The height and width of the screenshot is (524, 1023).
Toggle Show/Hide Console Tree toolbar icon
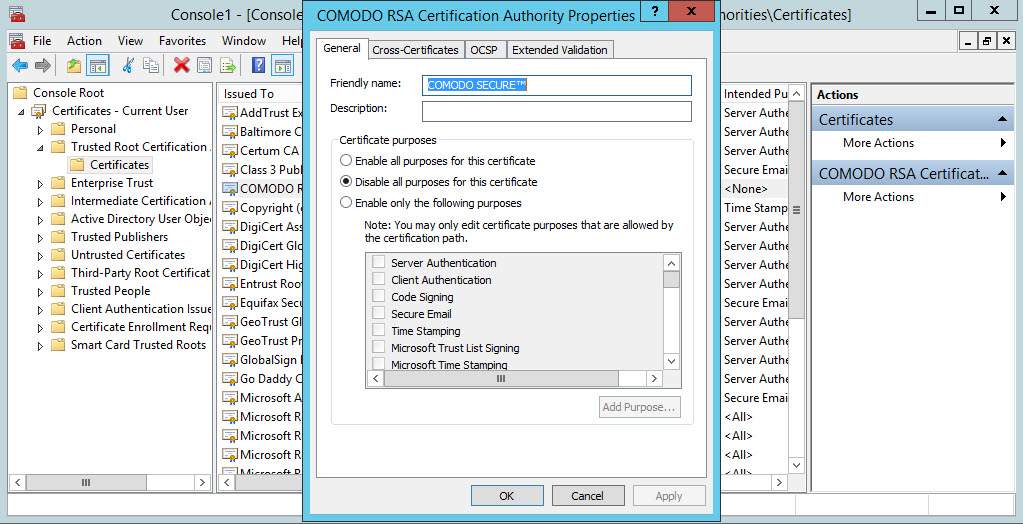click(98, 65)
